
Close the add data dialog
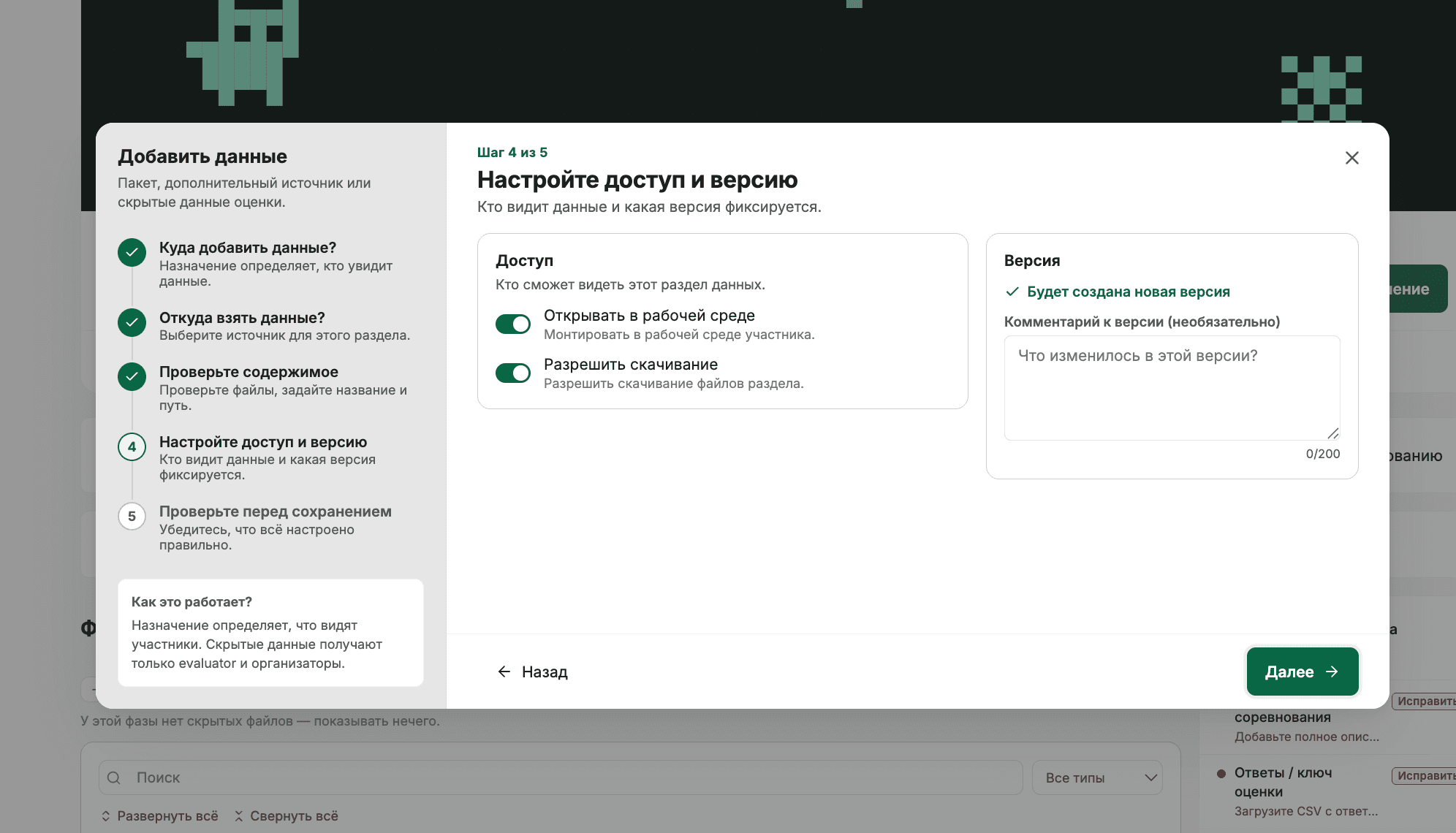(x=1351, y=158)
